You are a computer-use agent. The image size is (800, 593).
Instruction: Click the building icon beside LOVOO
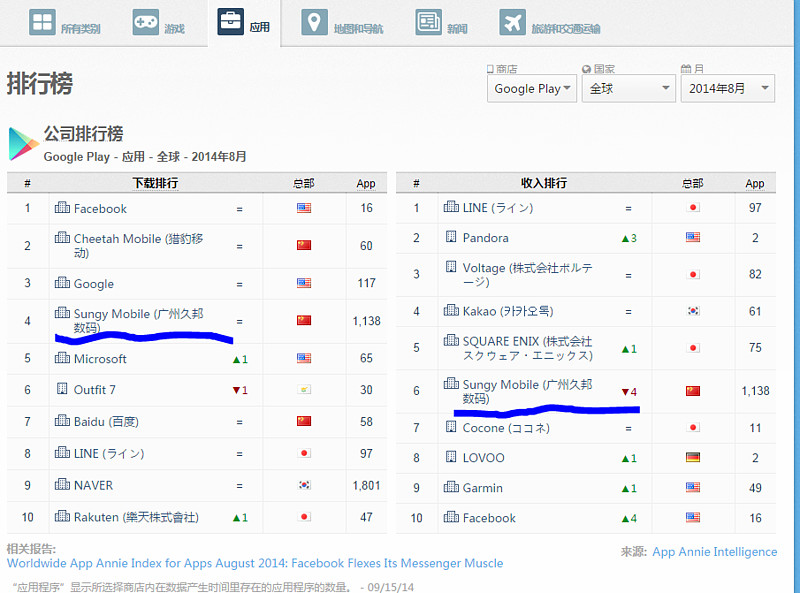coord(451,457)
